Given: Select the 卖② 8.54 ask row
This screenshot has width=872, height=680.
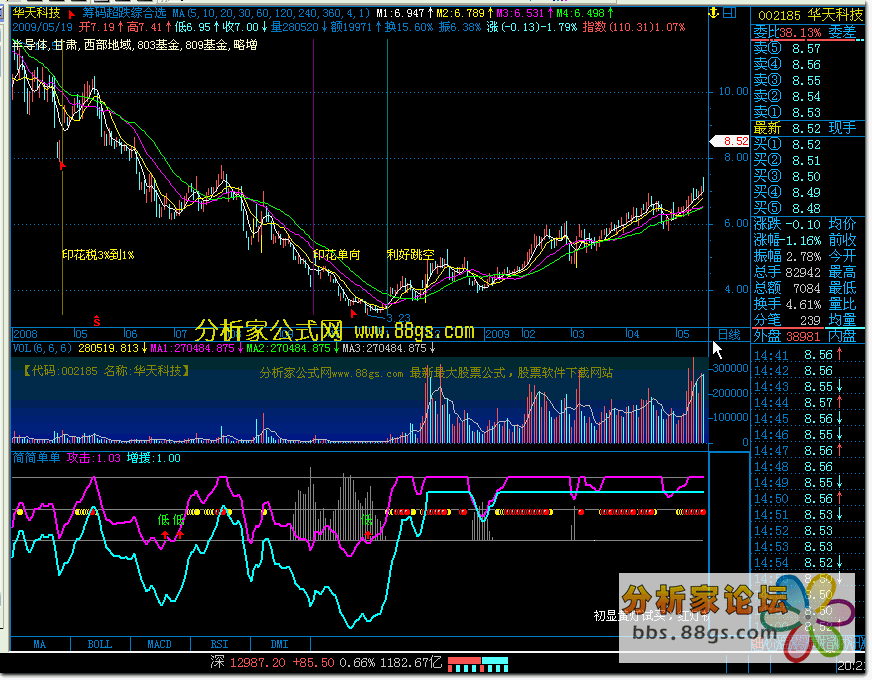Looking at the screenshot, I should (x=807, y=96).
